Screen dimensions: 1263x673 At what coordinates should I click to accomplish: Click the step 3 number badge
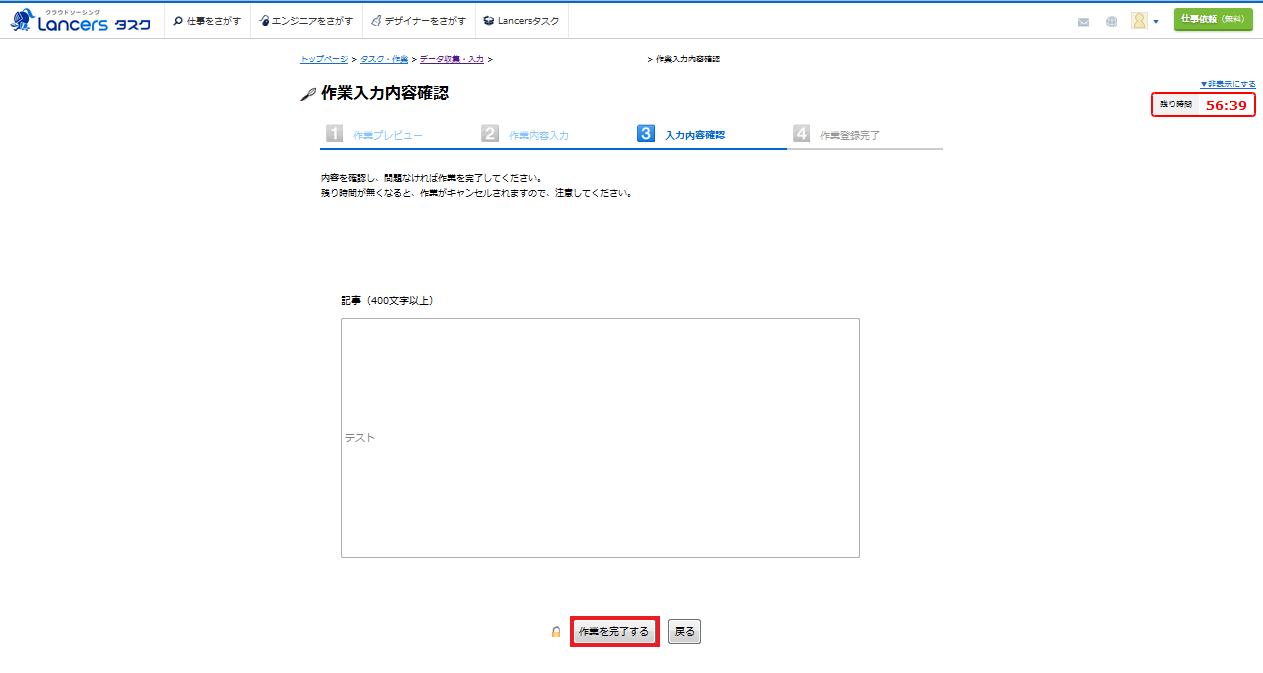[646, 134]
